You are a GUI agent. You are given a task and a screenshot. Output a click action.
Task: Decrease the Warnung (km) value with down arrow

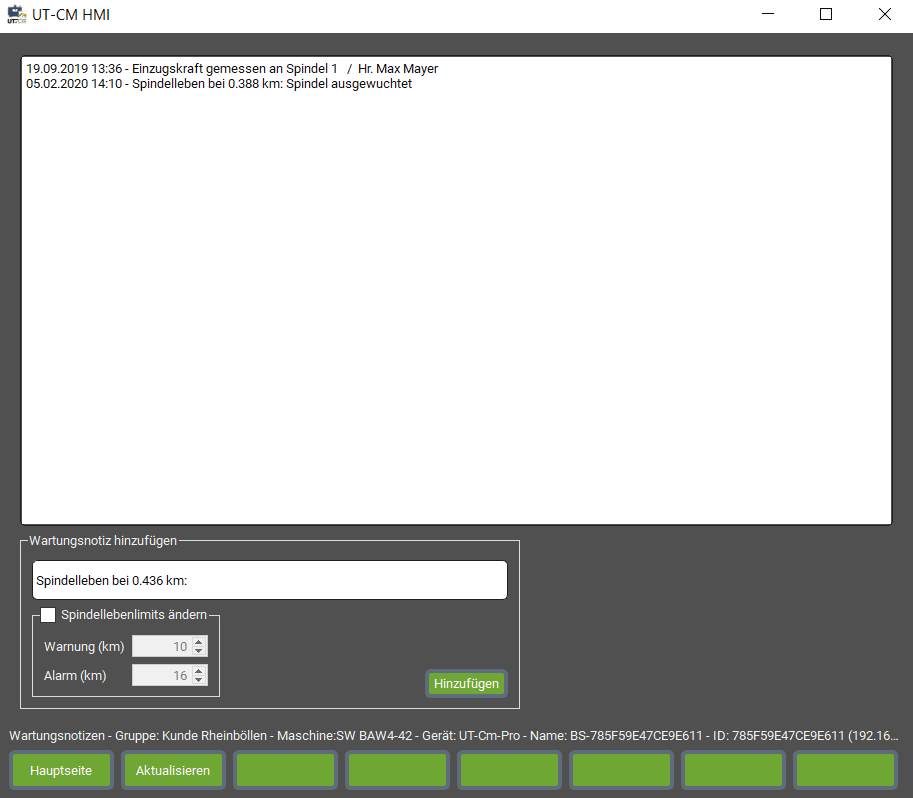click(200, 652)
